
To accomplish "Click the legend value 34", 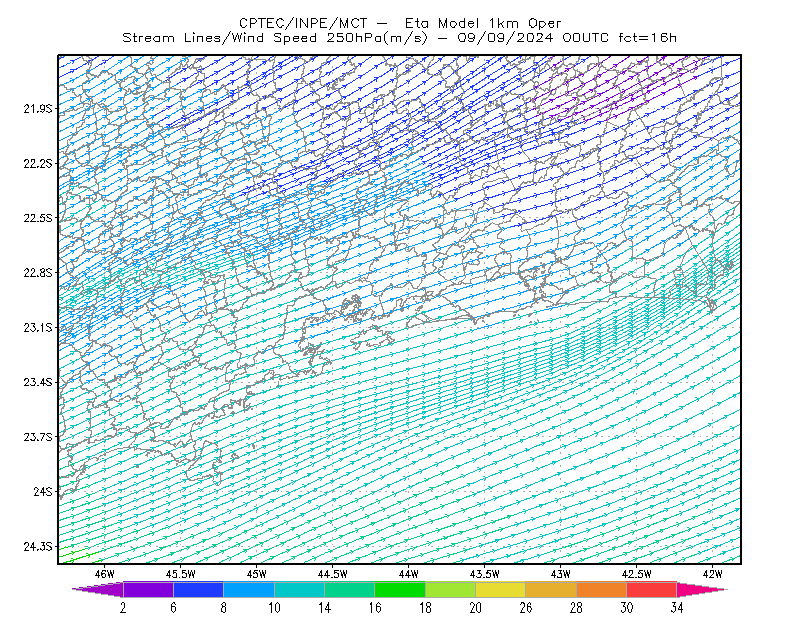I will point(677,608).
